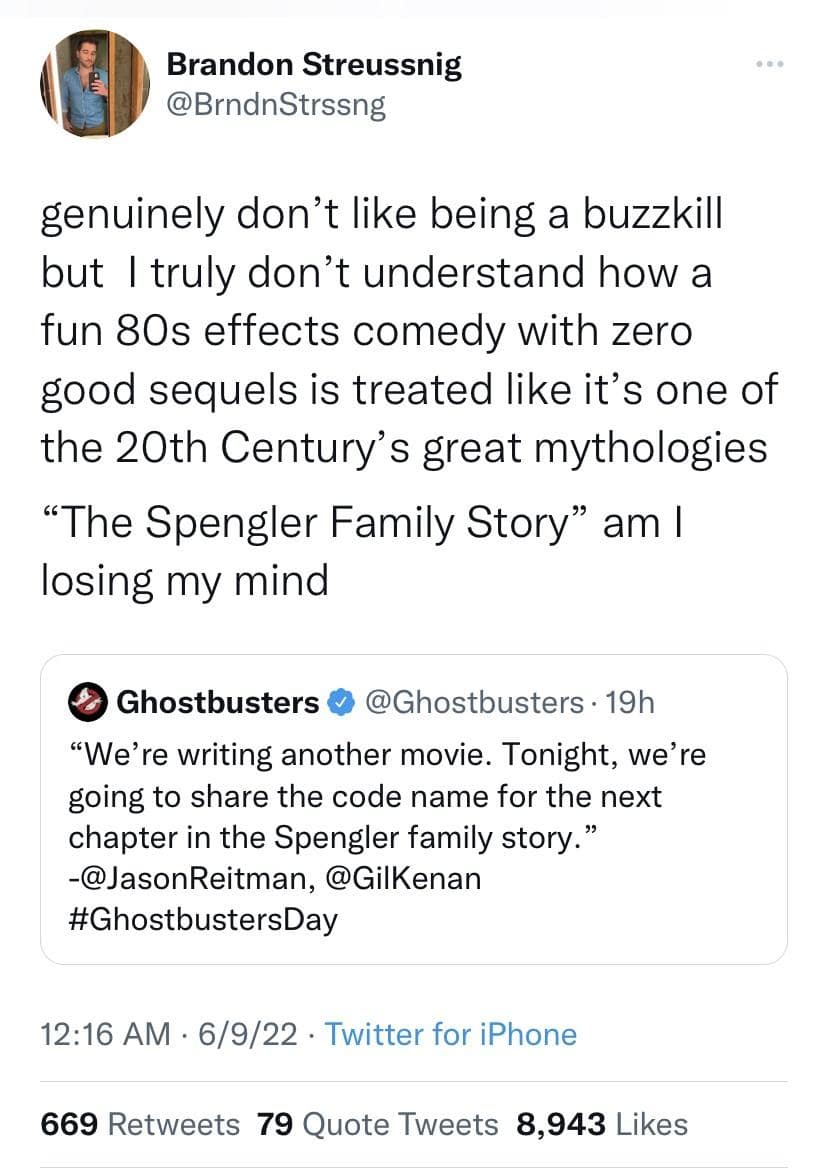Click the Brandon Streussnig display name
The height and width of the screenshot is (1169, 828).
point(313,65)
